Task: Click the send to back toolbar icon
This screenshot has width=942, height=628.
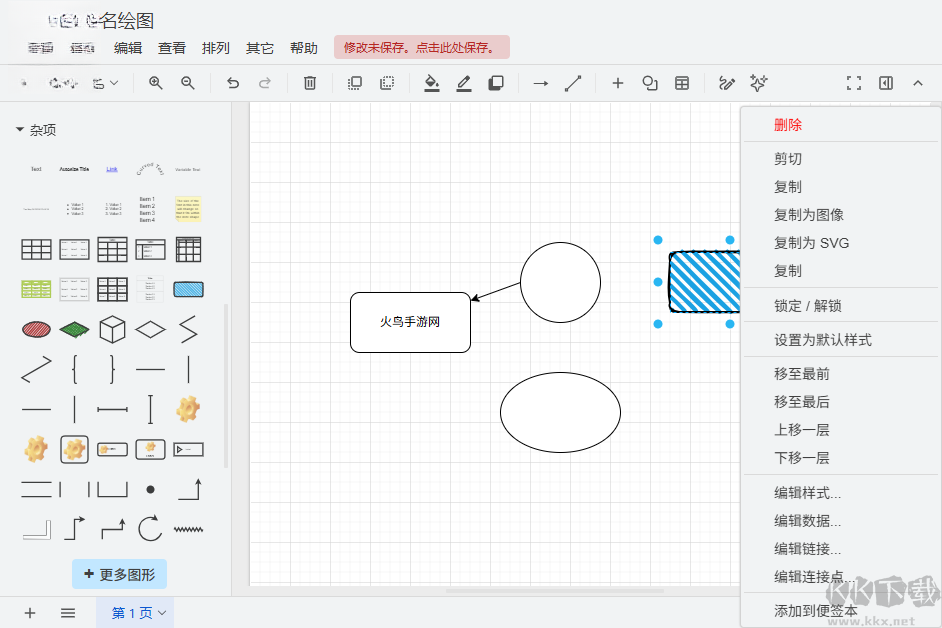Action: click(x=387, y=83)
